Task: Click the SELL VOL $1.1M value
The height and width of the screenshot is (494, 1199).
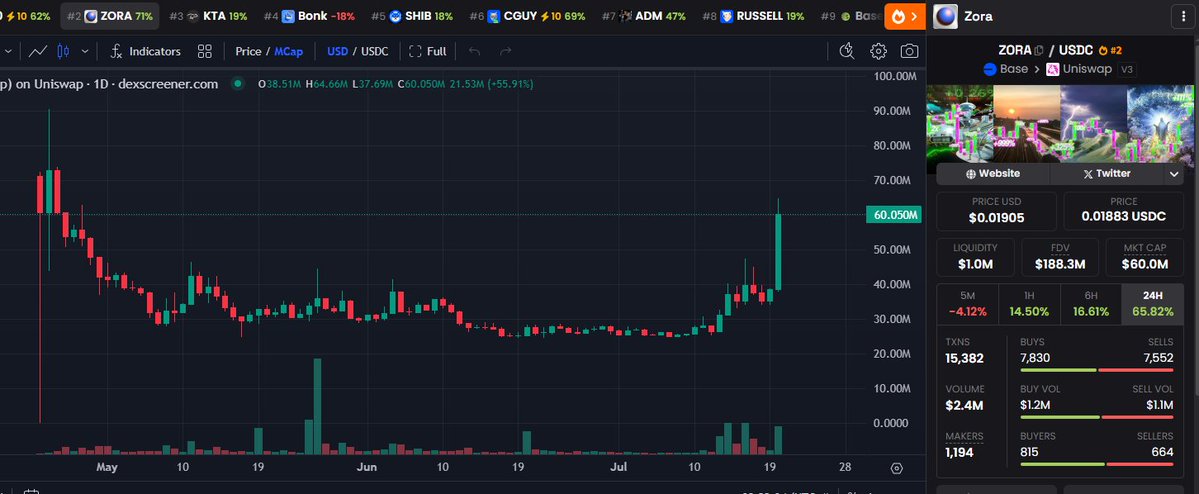Action: pyautogui.click(x=1159, y=405)
